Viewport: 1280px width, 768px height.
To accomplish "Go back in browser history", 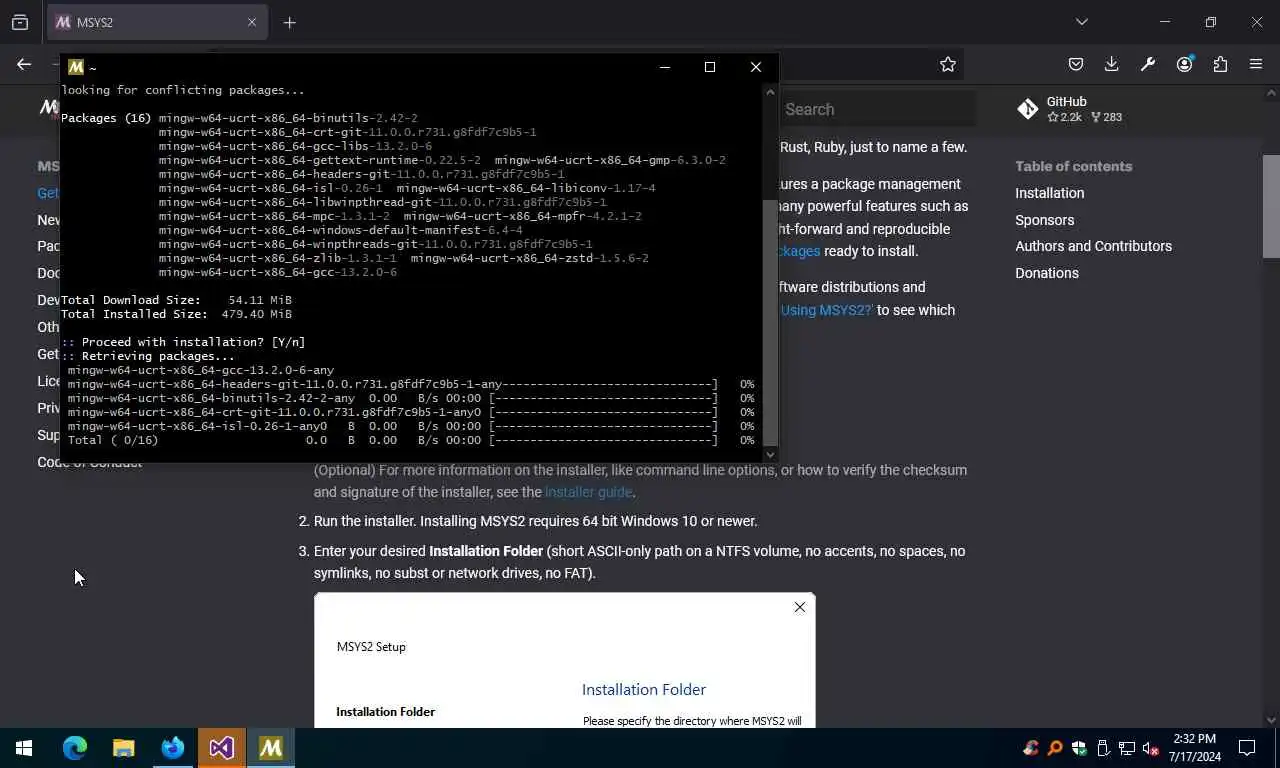I will (24, 64).
